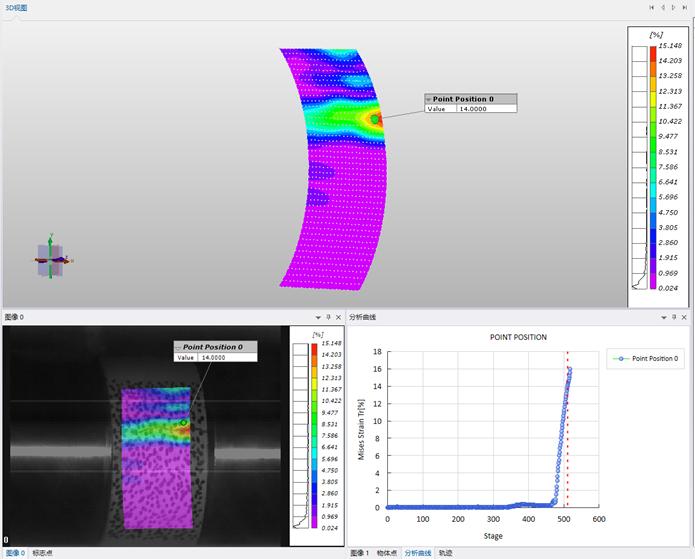Image resolution: width=695 pixels, height=559 pixels.
Task: Open the 轨迹 tab
Action: tap(446, 552)
